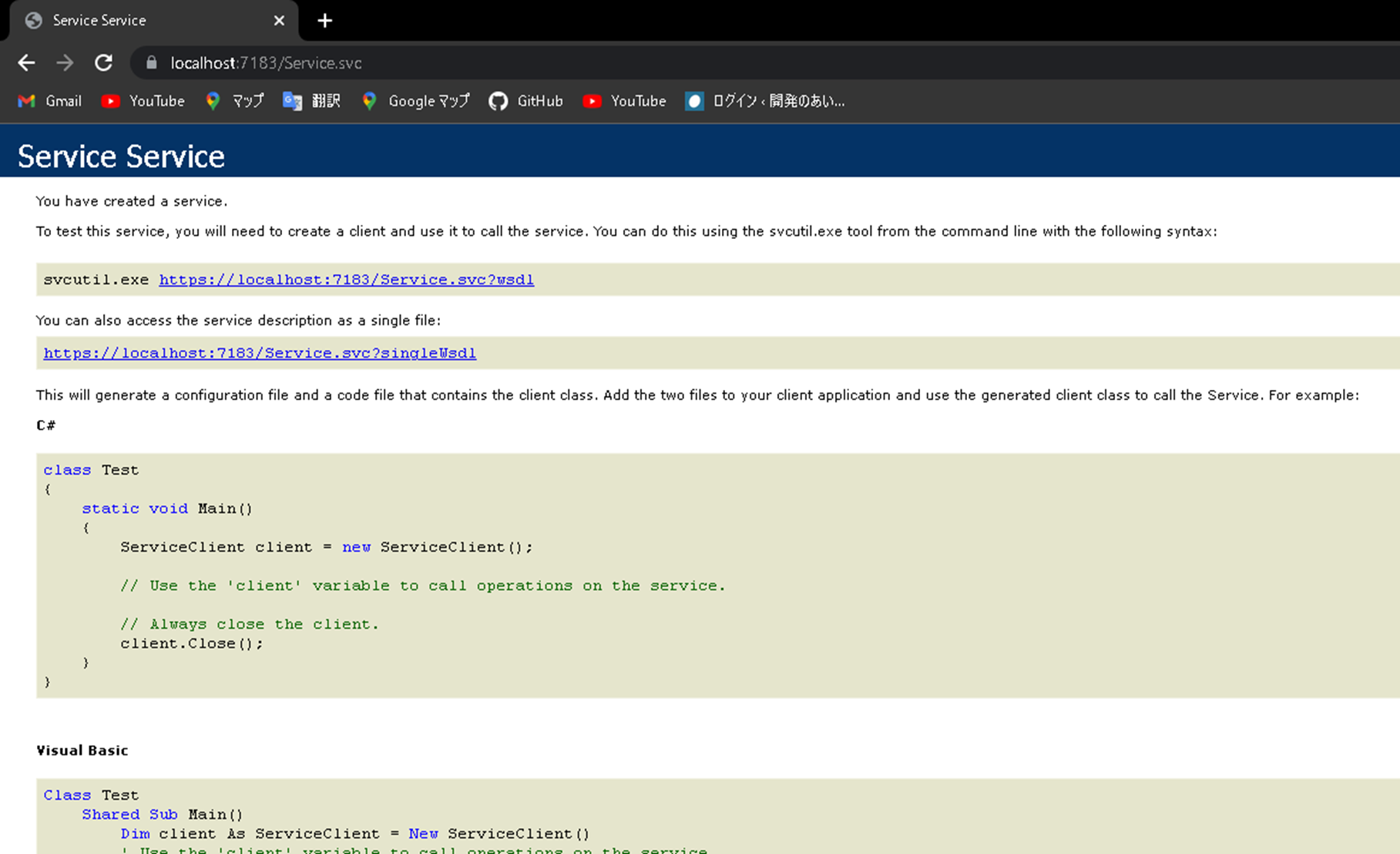Navigate back using the back arrow
The image size is (1400, 854).
point(26,62)
